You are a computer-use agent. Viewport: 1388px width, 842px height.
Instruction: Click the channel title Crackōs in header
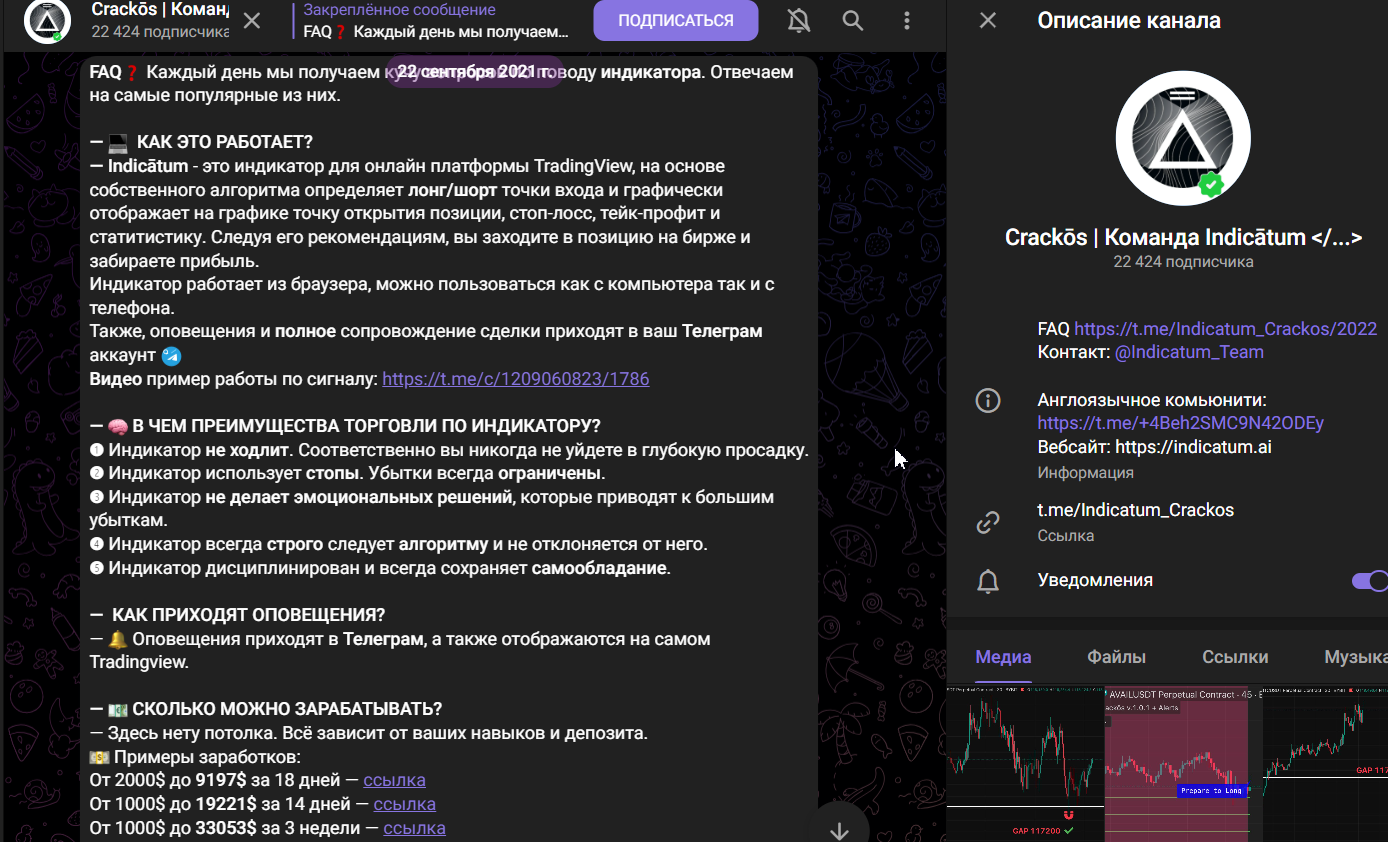click(x=160, y=10)
